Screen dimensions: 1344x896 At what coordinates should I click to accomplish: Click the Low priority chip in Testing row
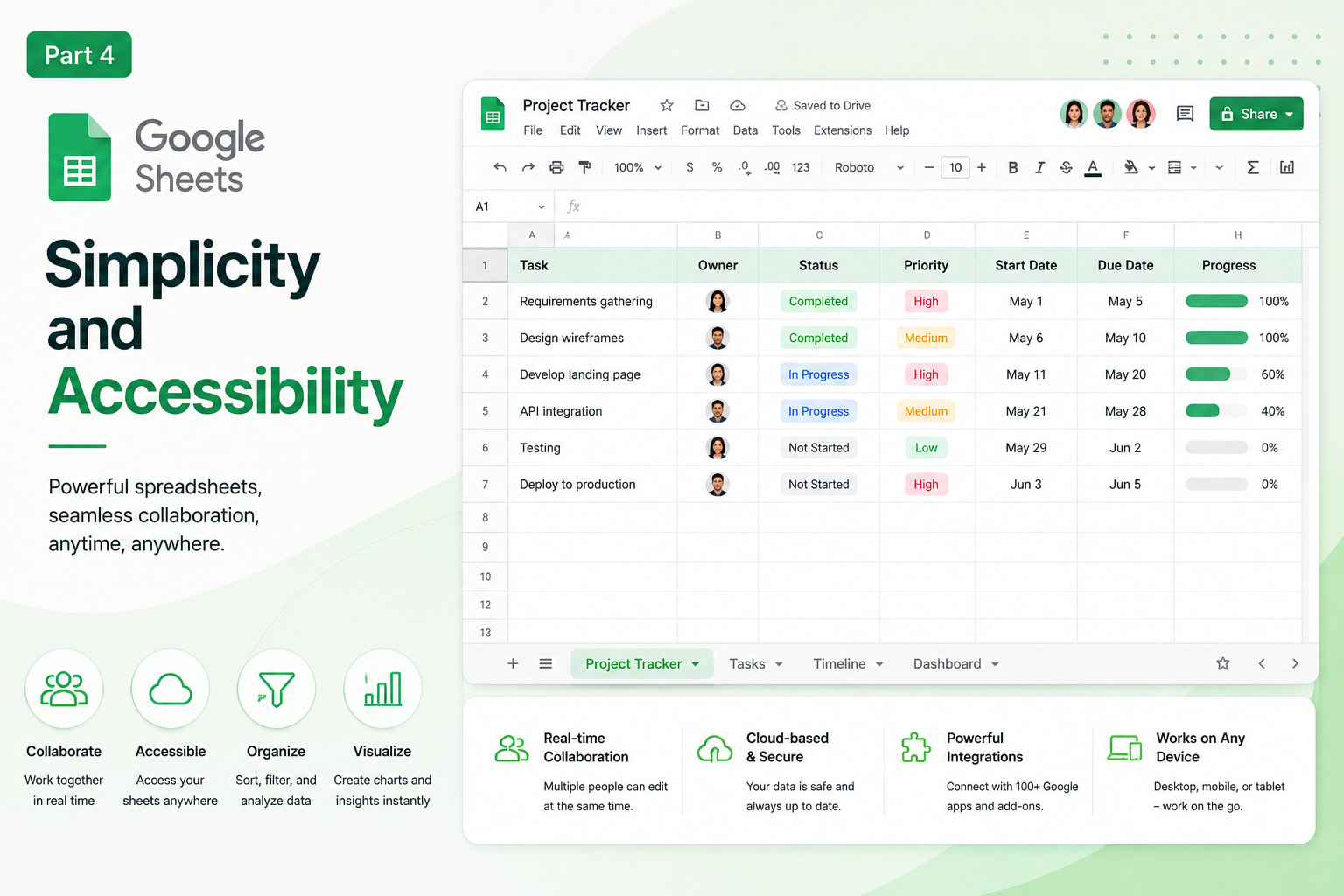[926, 448]
